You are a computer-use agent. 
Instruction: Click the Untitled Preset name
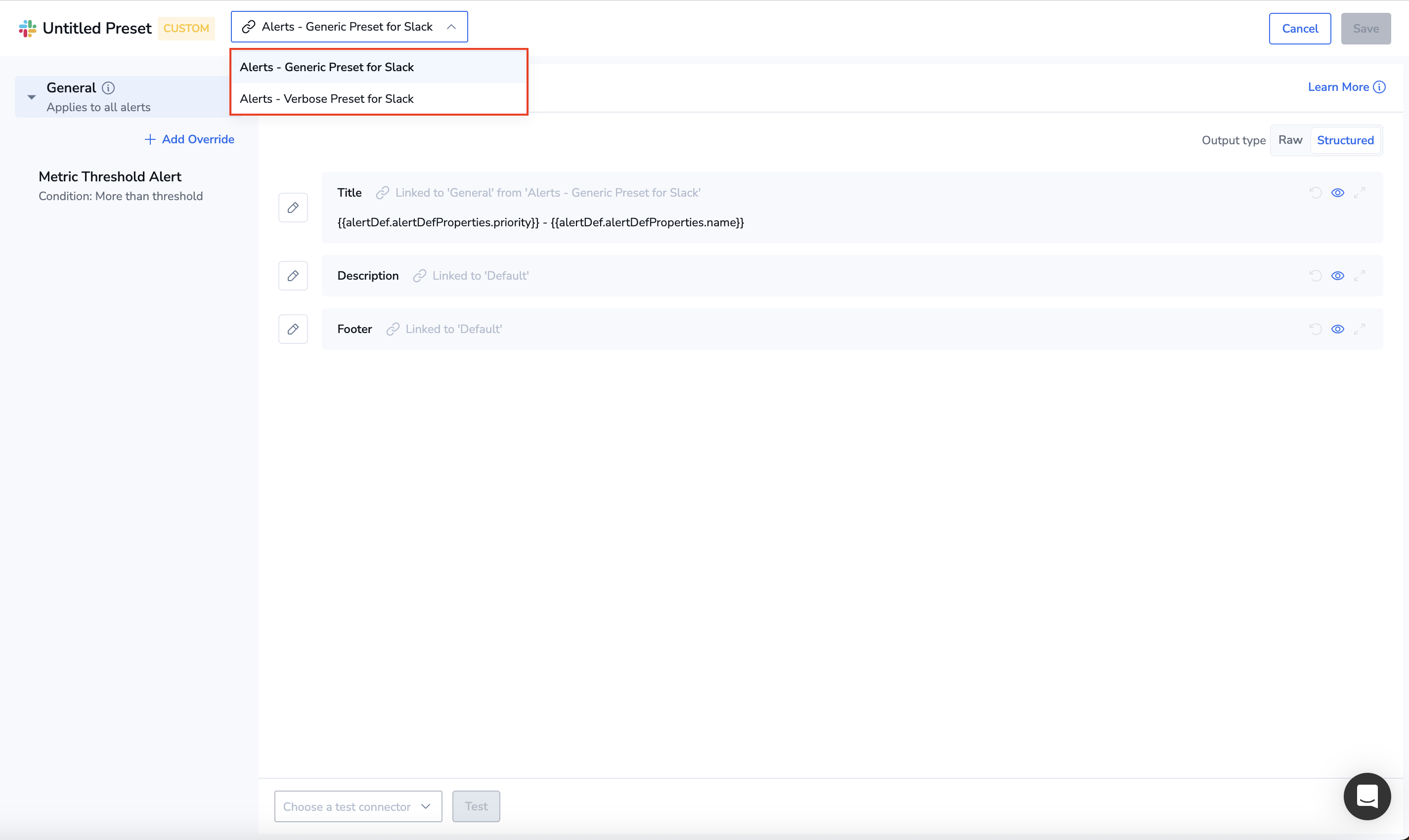[97, 28]
